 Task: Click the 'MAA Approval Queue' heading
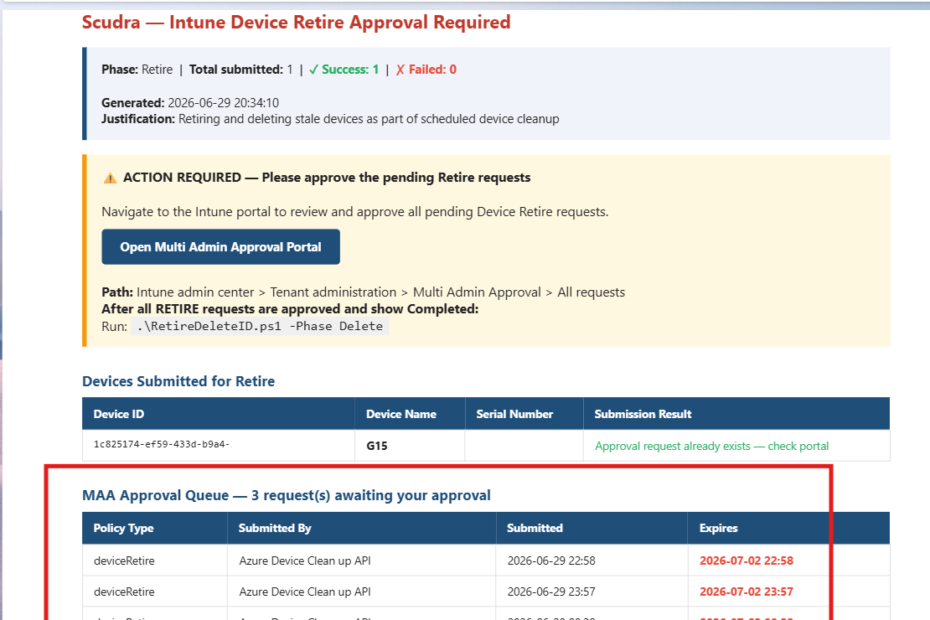(x=286, y=495)
